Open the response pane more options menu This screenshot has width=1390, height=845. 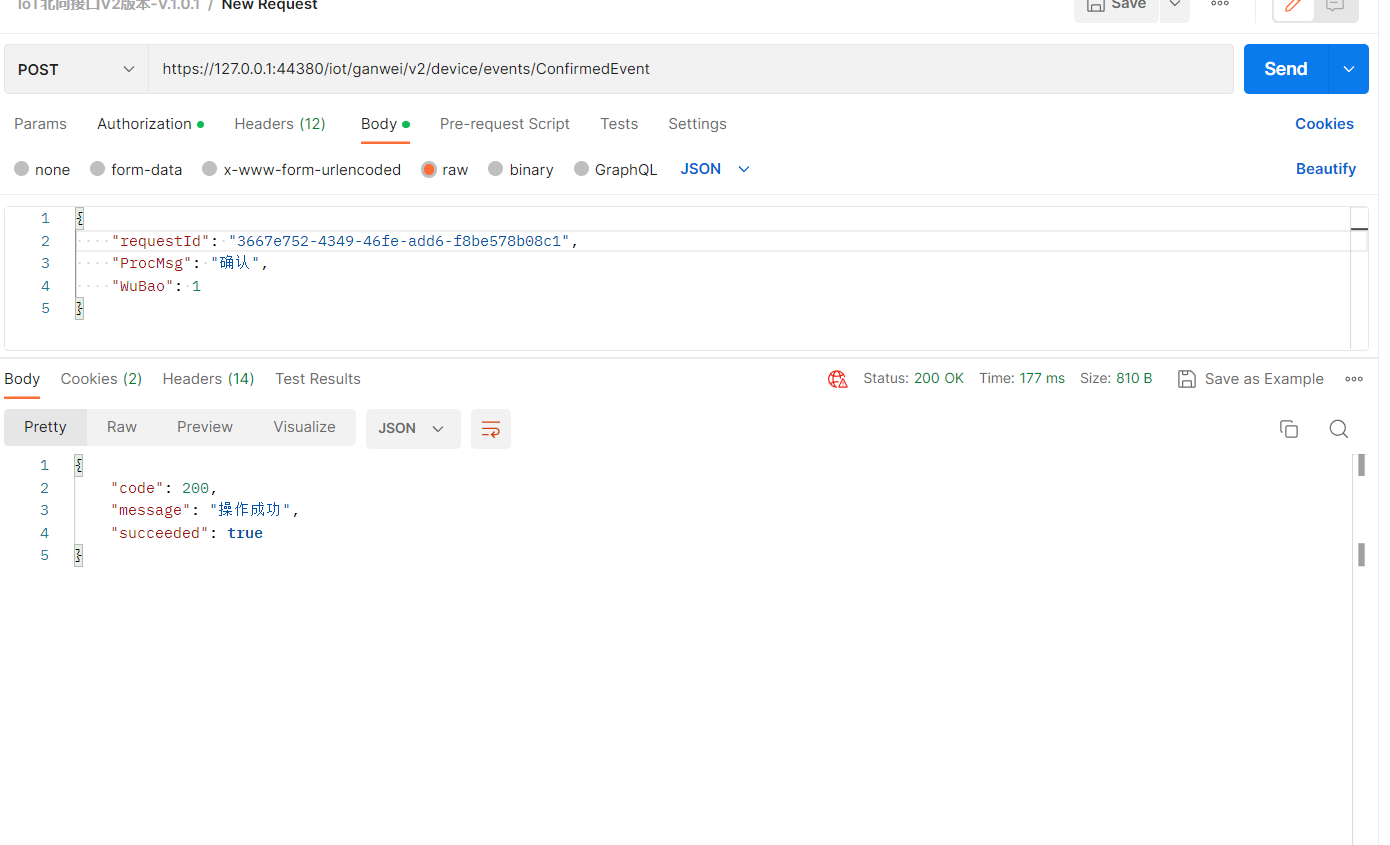click(x=1354, y=379)
